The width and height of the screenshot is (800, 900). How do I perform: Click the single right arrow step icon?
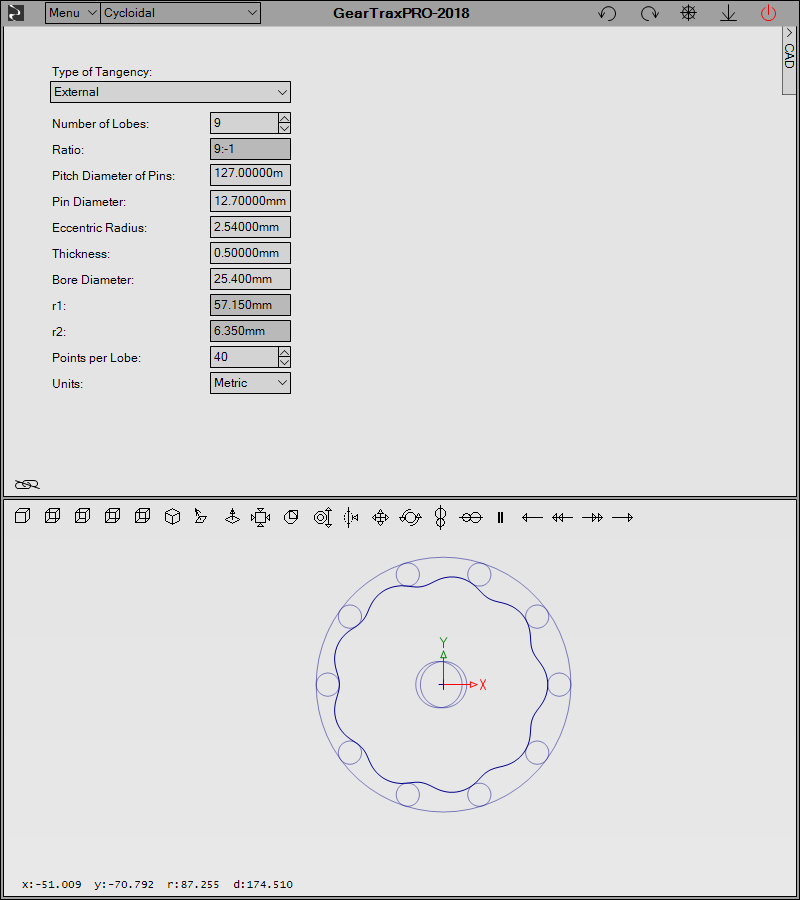(x=623, y=518)
